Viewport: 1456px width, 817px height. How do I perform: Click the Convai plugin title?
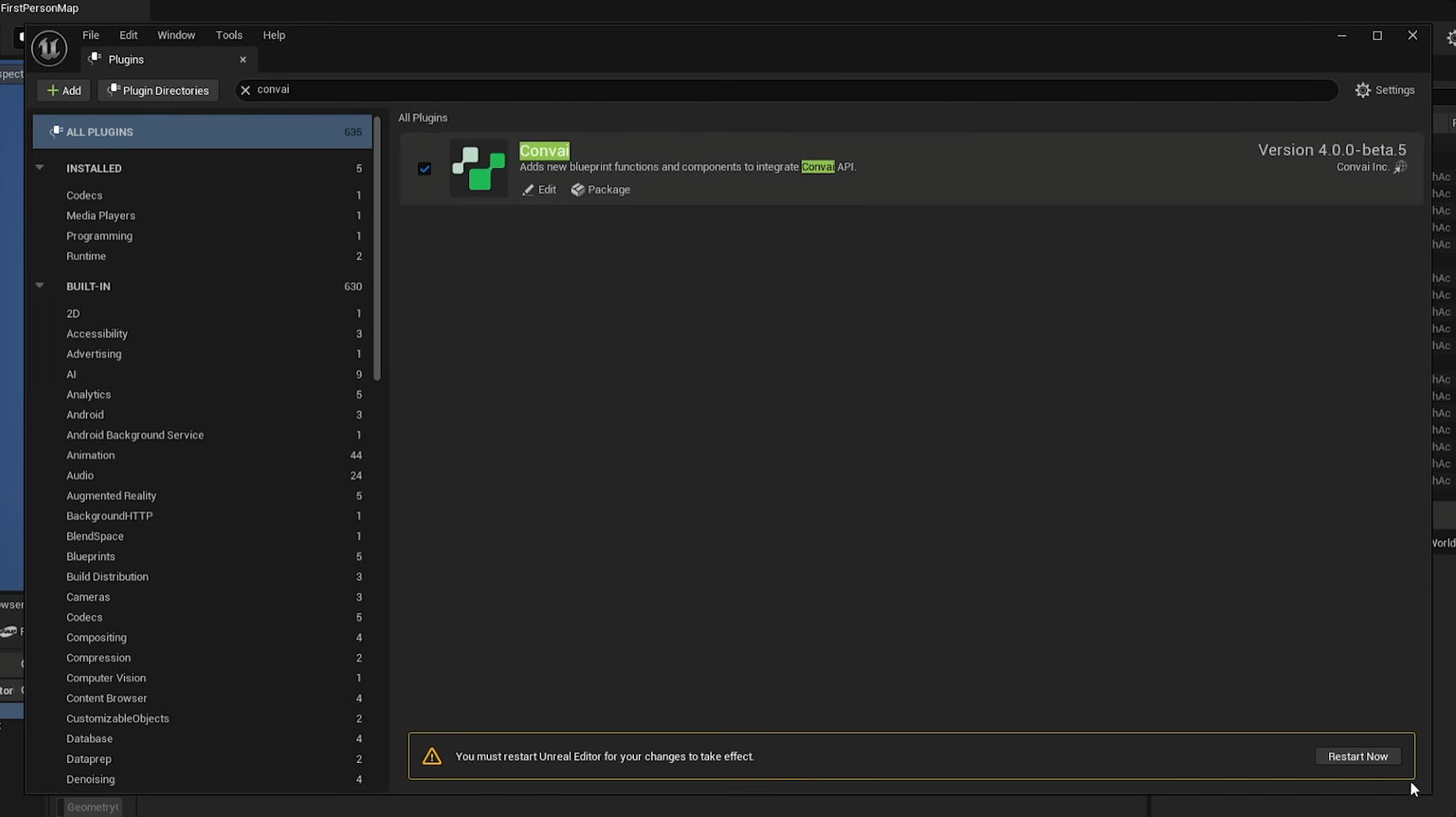coord(544,151)
